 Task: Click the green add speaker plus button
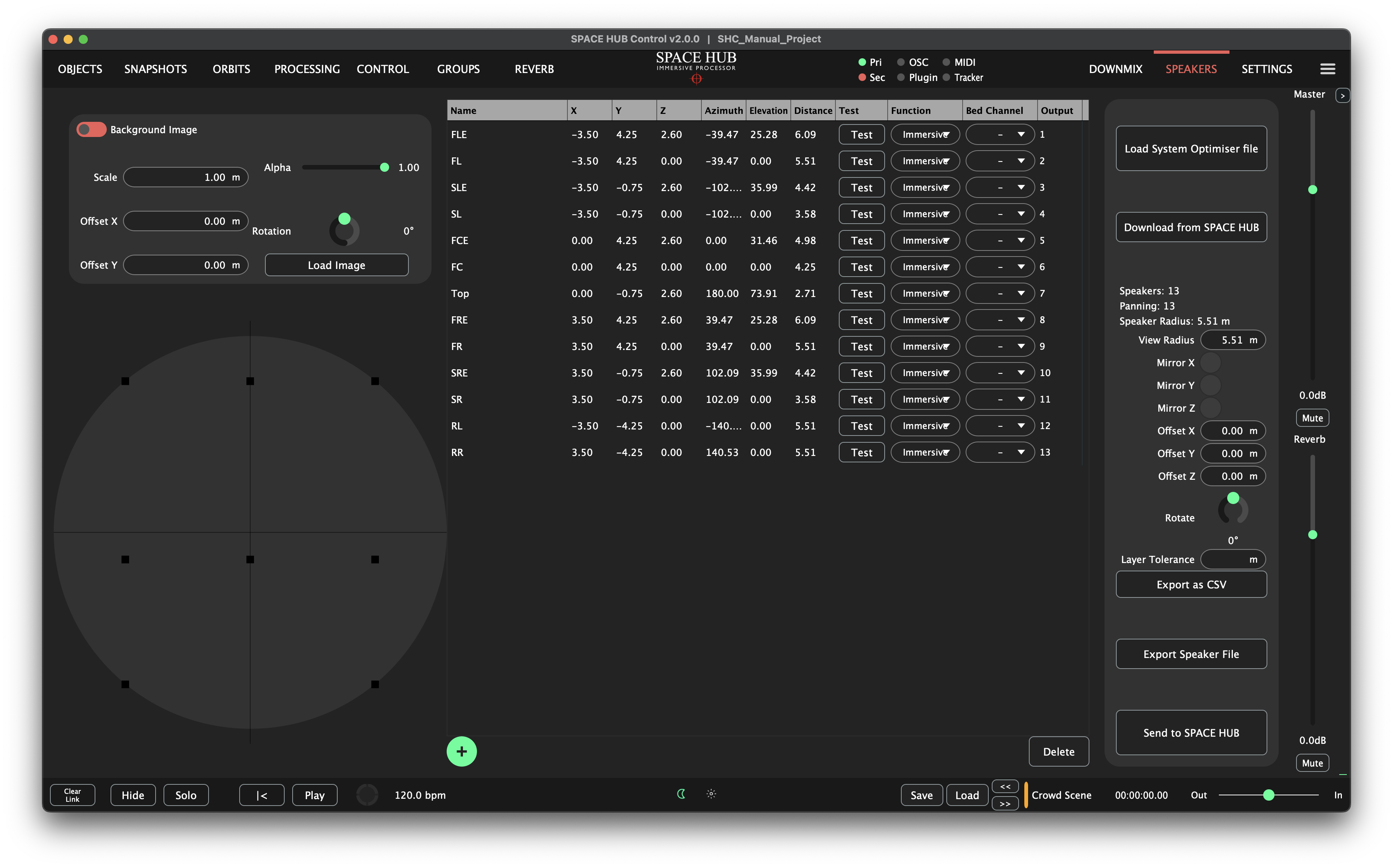(461, 751)
